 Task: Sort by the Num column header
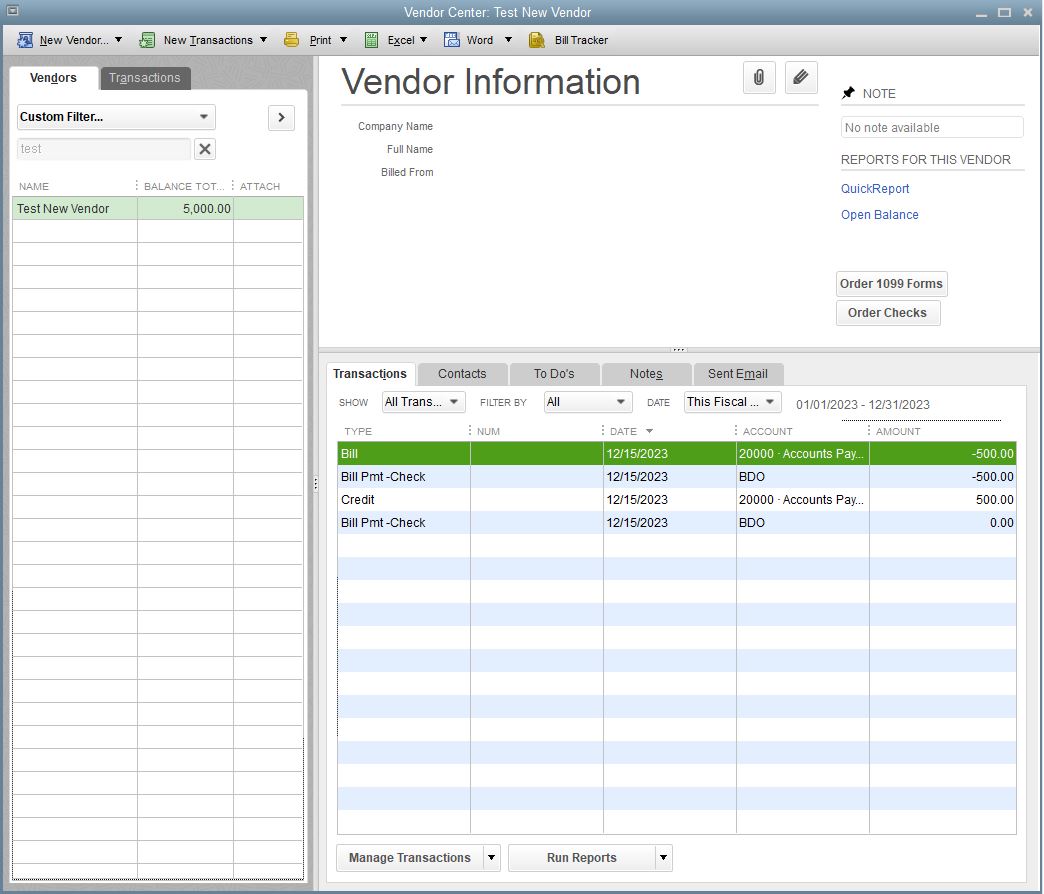[x=537, y=431]
